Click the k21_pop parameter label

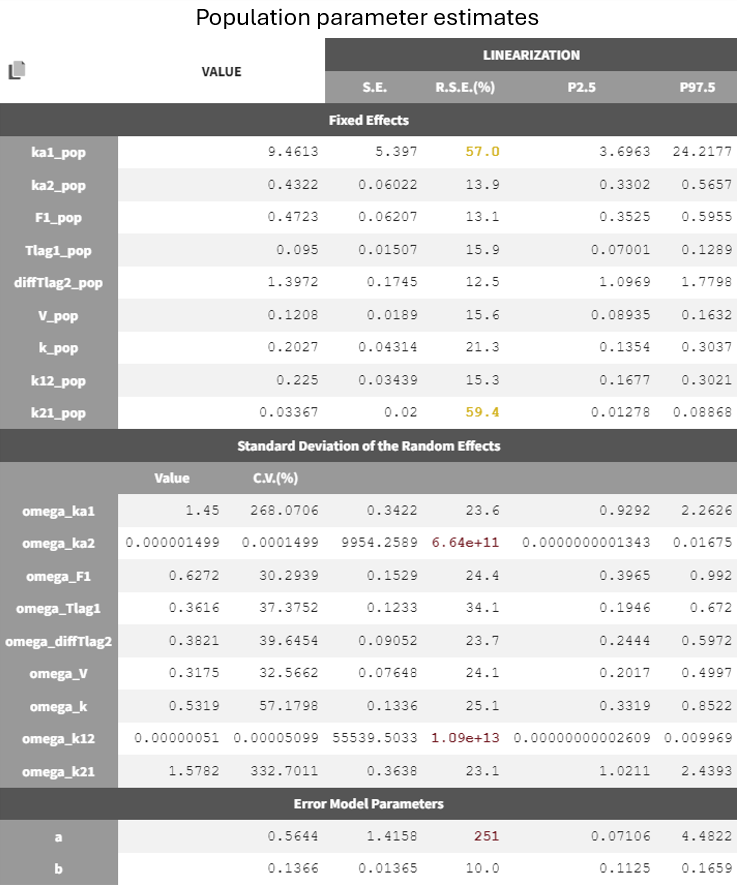[x=58, y=413]
